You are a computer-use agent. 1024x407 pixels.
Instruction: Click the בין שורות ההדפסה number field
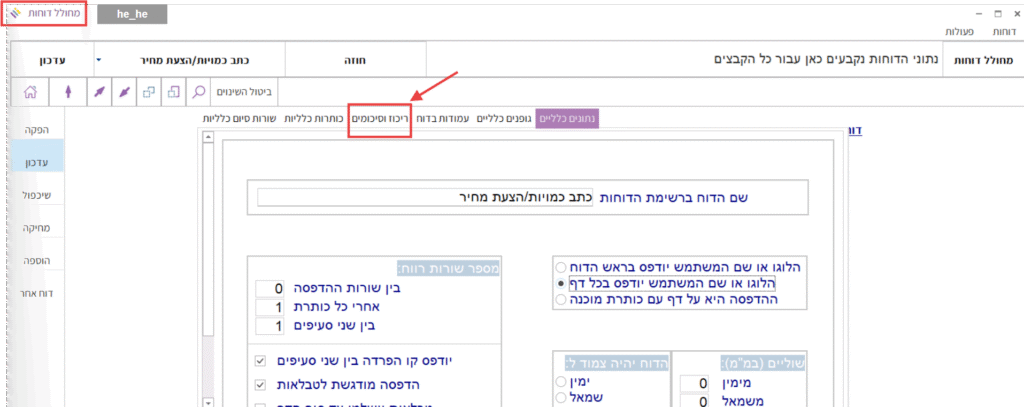269,289
